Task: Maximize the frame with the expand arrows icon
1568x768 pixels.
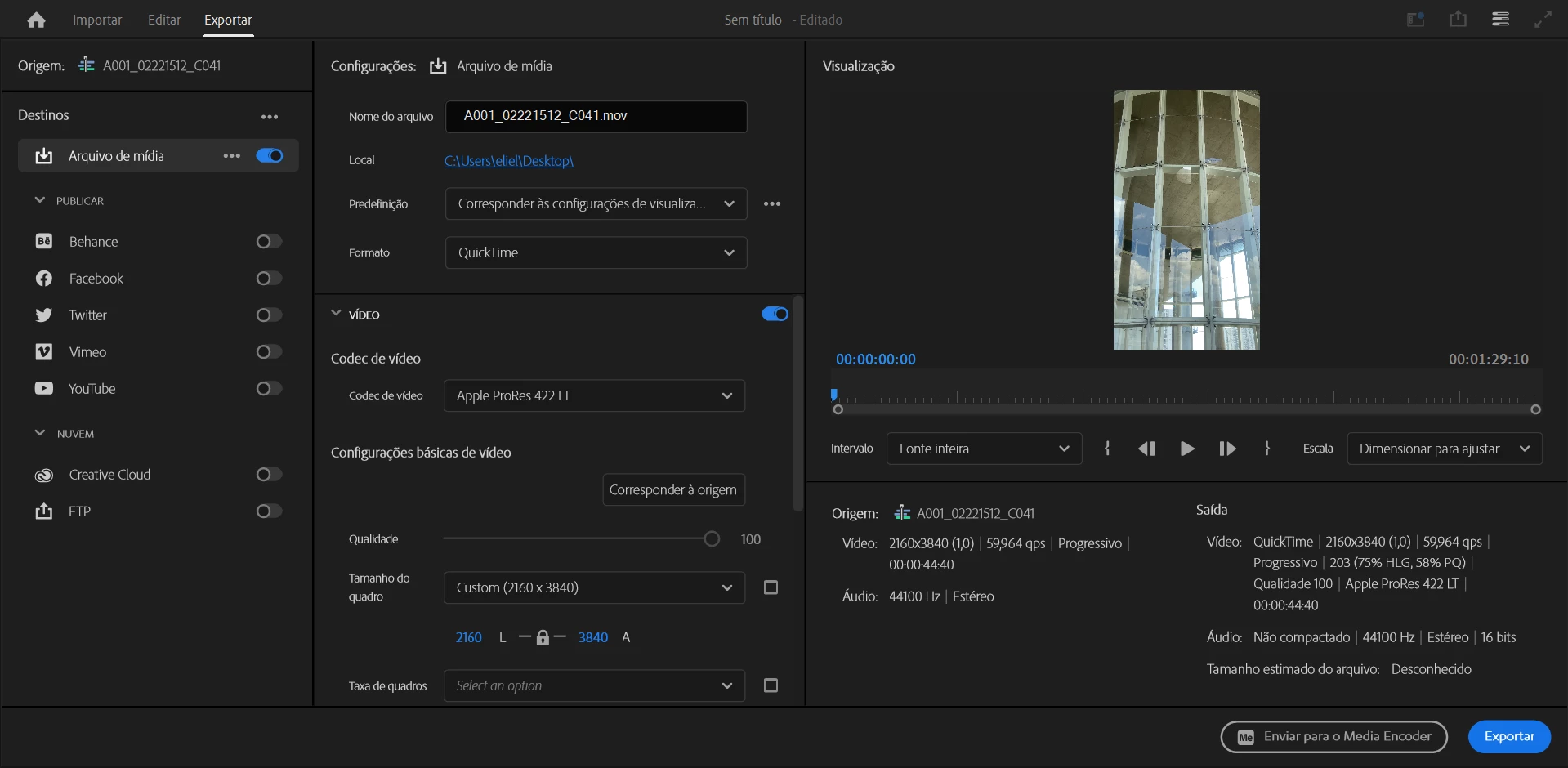Action: coord(1543,20)
